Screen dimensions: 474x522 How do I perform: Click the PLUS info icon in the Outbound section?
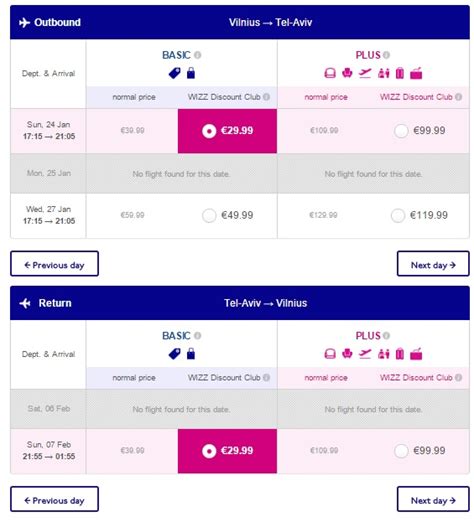coord(386,55)
